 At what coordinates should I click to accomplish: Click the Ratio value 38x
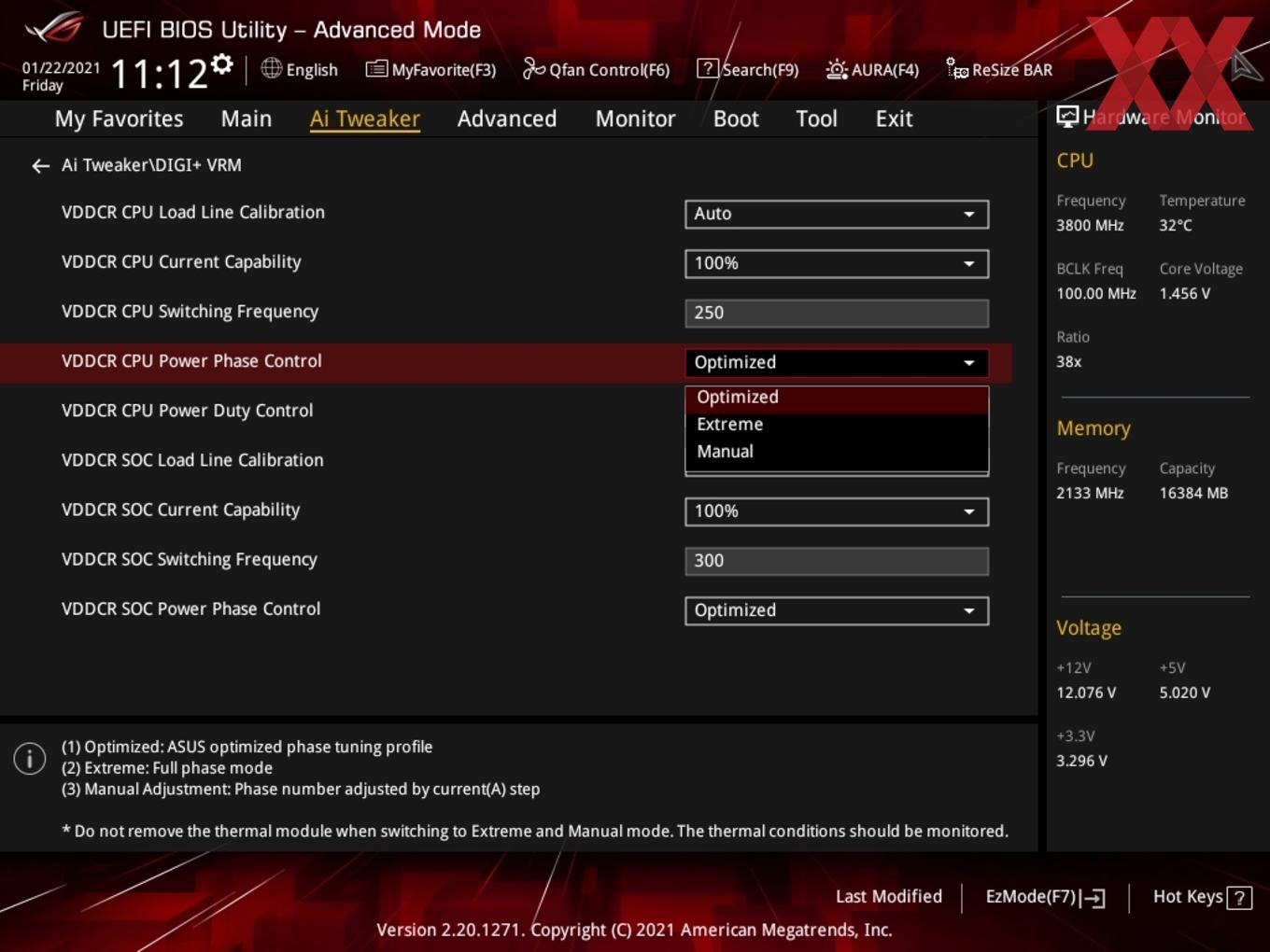click(1068, 361)
